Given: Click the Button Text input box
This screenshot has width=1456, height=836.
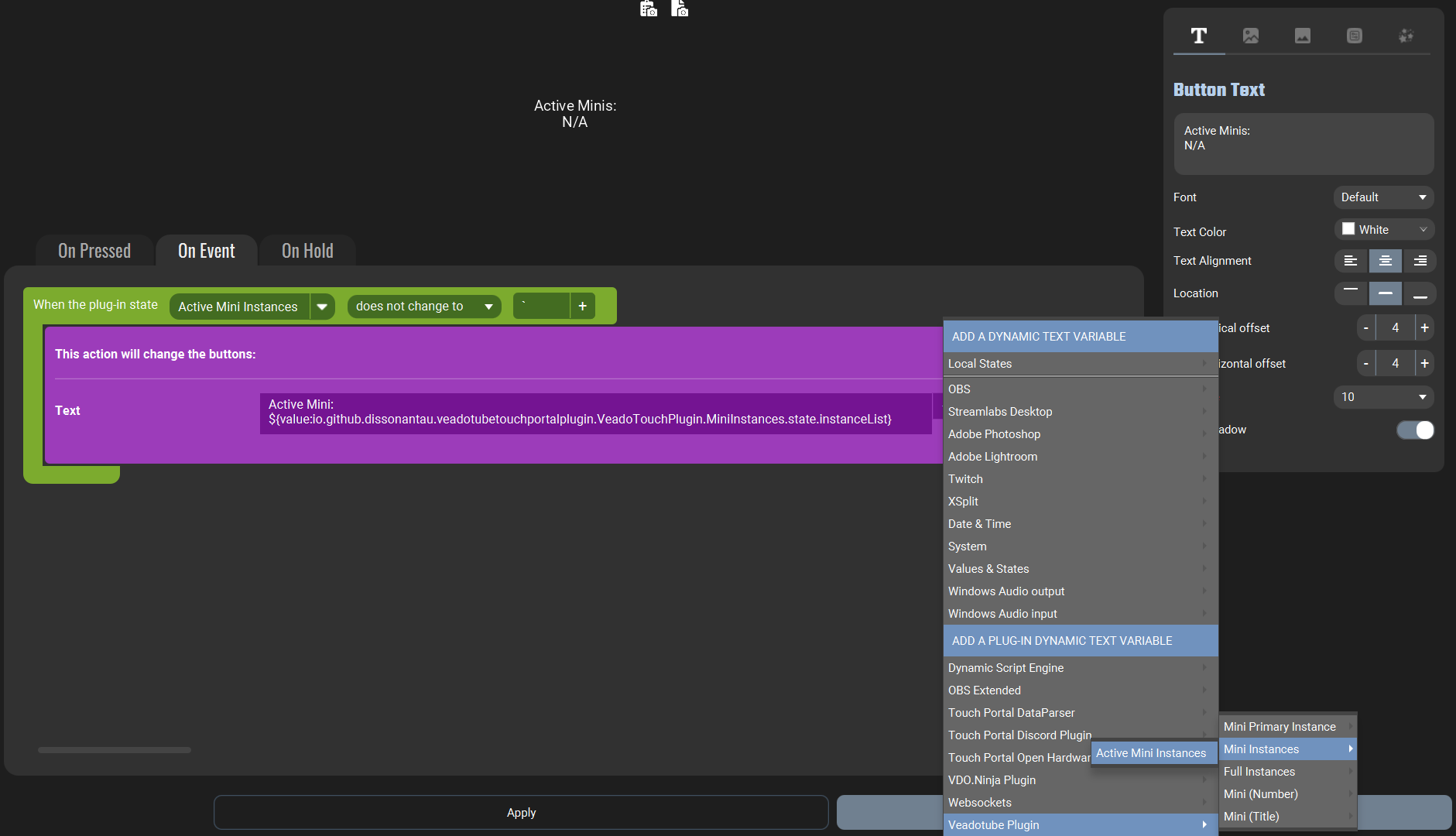Looking at the screenshot, I should (x=1304, y=144).
